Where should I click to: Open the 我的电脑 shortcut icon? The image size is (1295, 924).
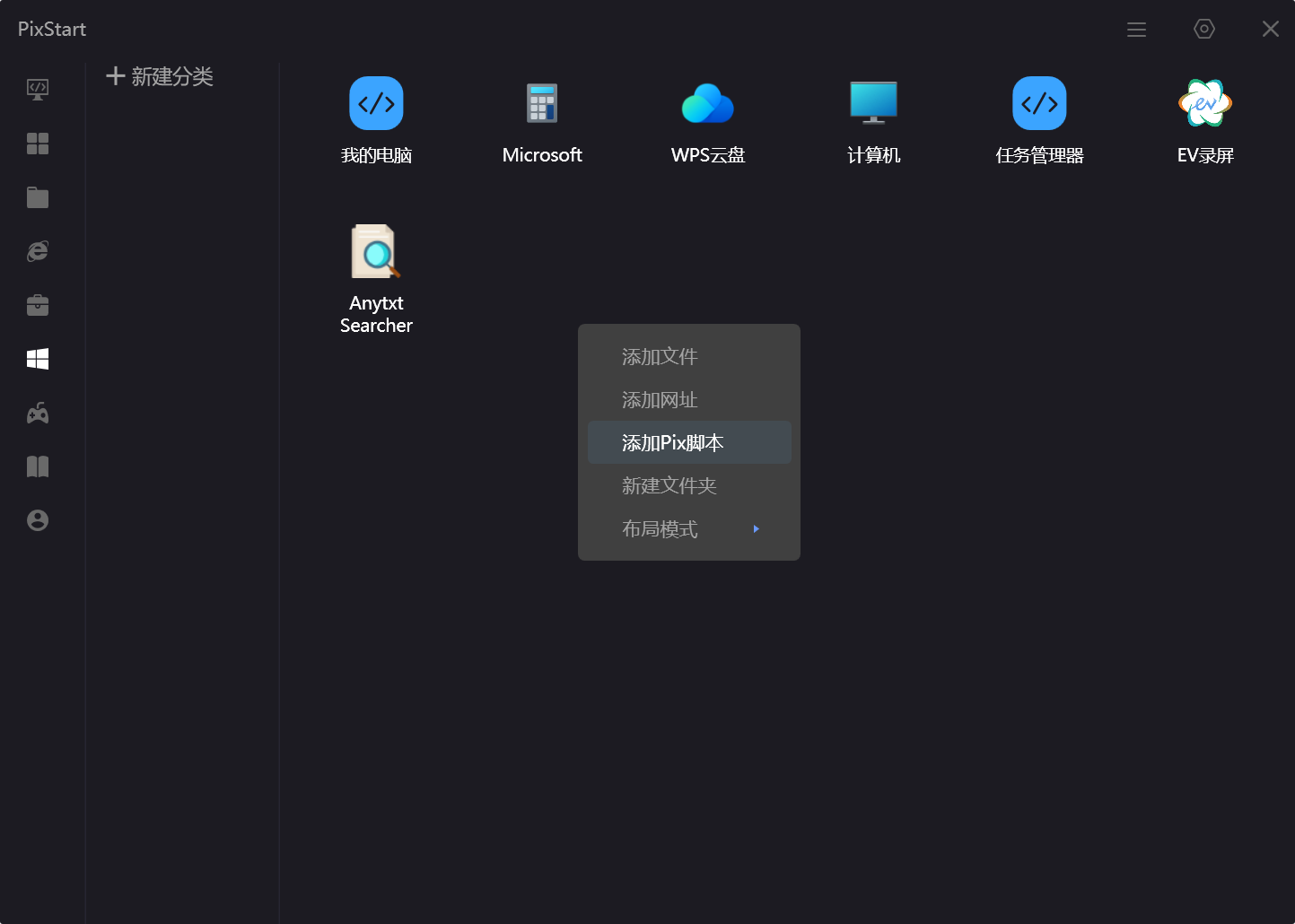coord(376,104)
